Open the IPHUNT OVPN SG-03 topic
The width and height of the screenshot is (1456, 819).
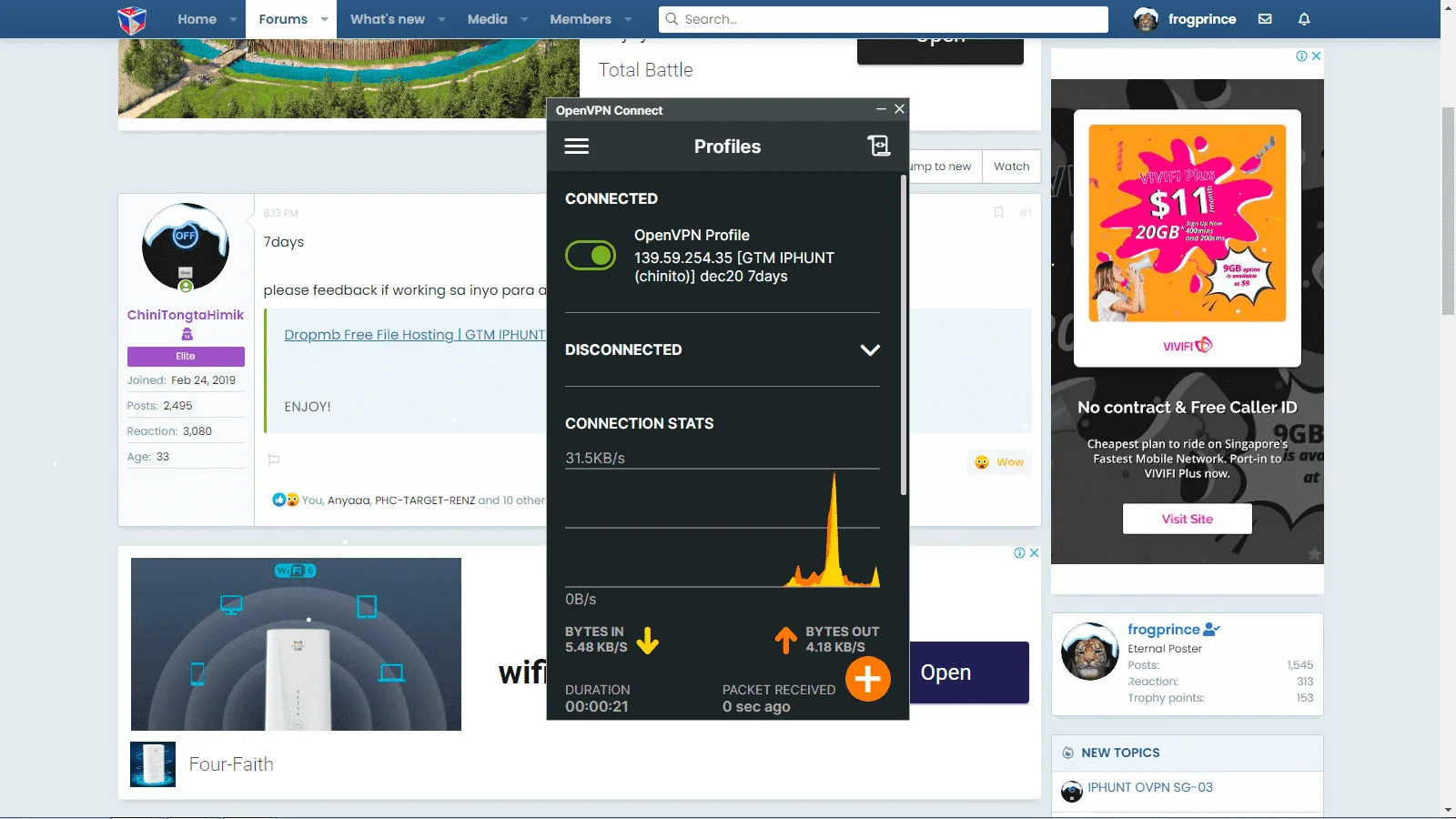click(x=1150, y=787)
